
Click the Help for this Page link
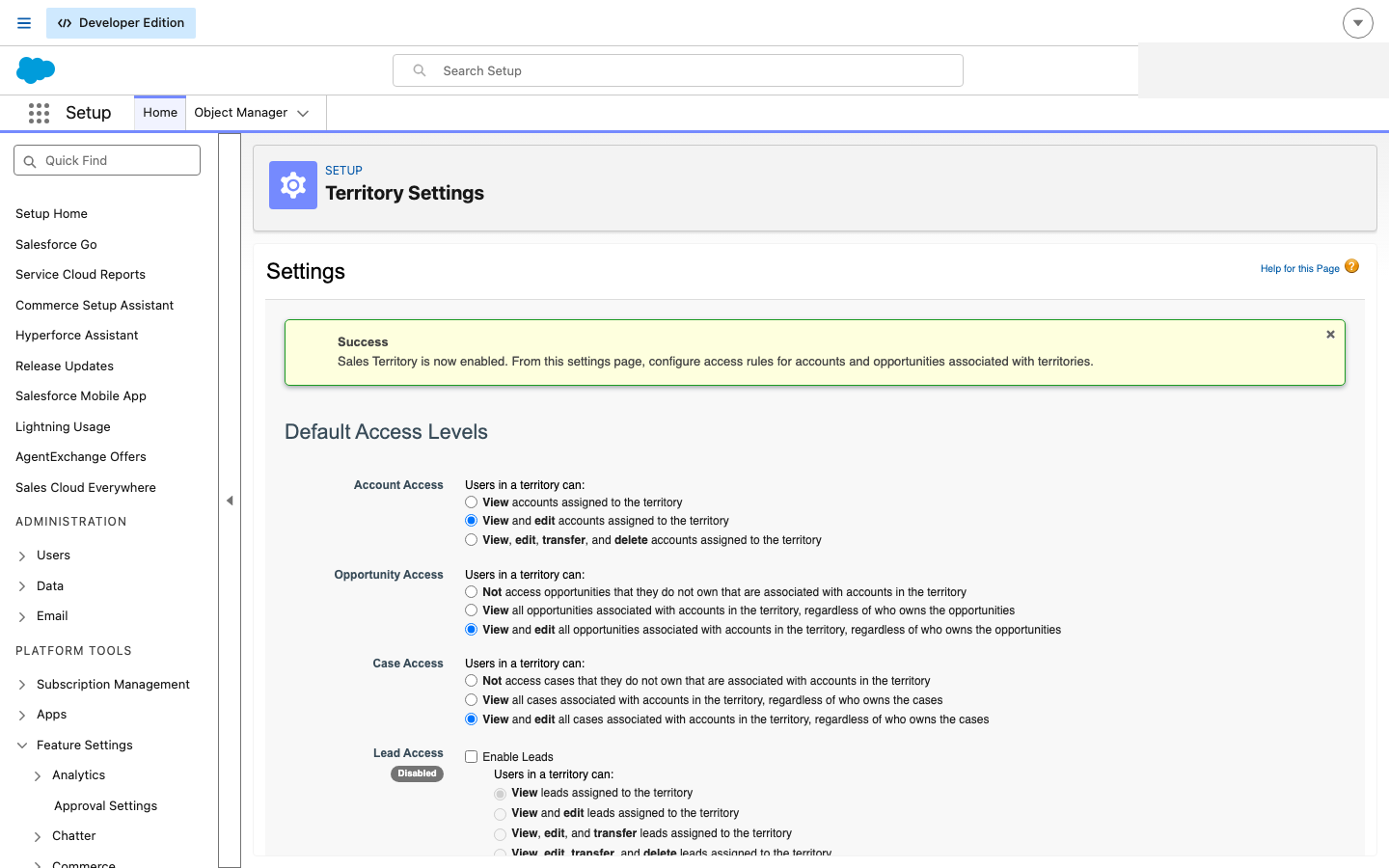click(1299, 269)
